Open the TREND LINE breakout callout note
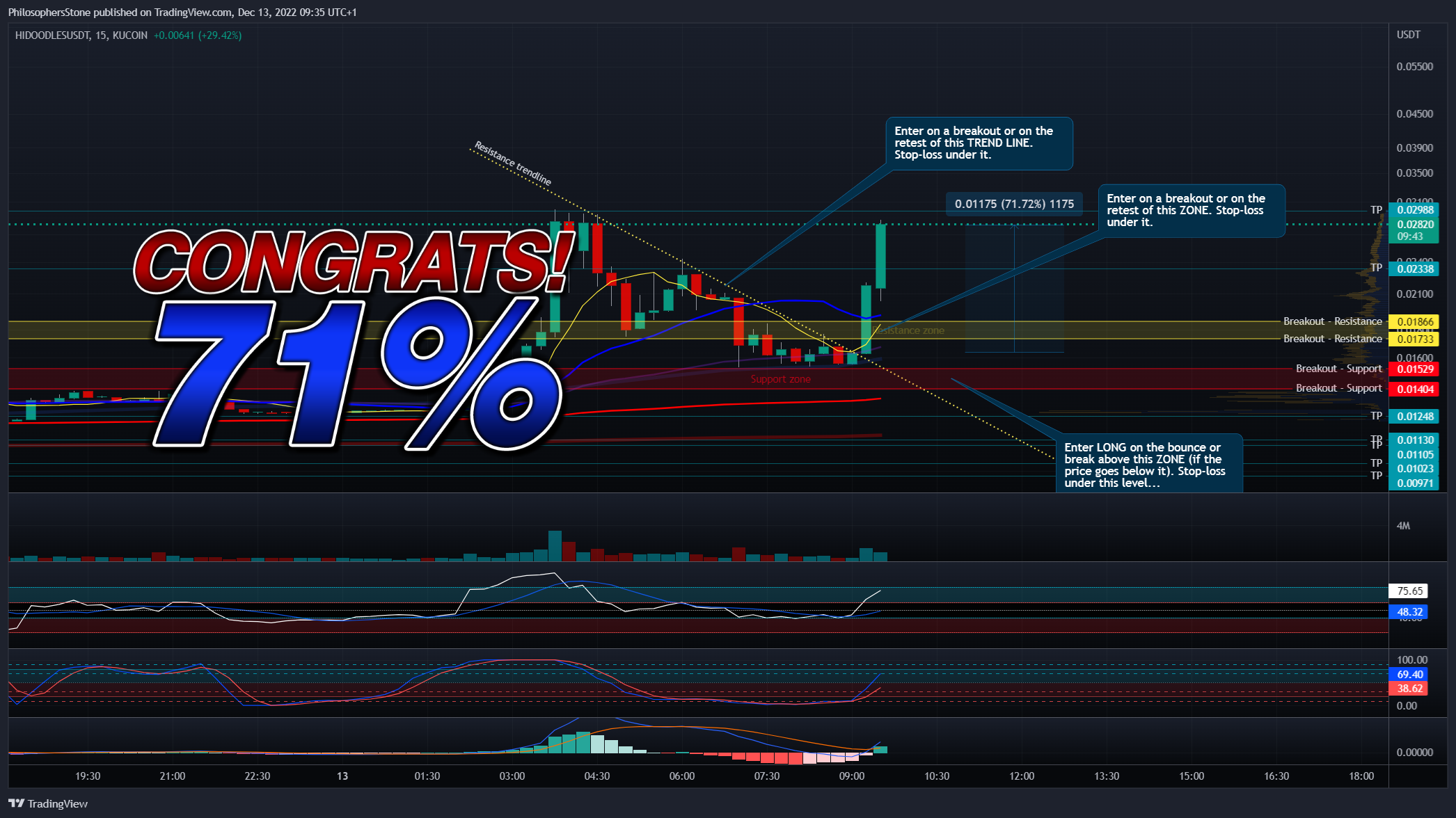1456x818 pixels. pos(979,143)
